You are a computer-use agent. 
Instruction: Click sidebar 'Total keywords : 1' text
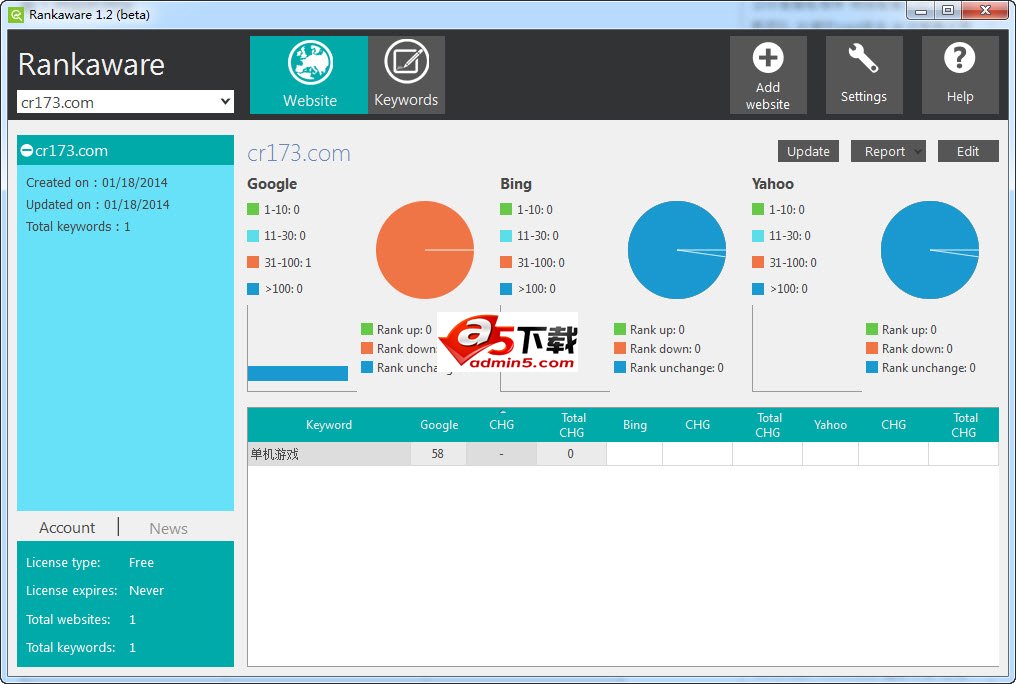pos(78,227)
